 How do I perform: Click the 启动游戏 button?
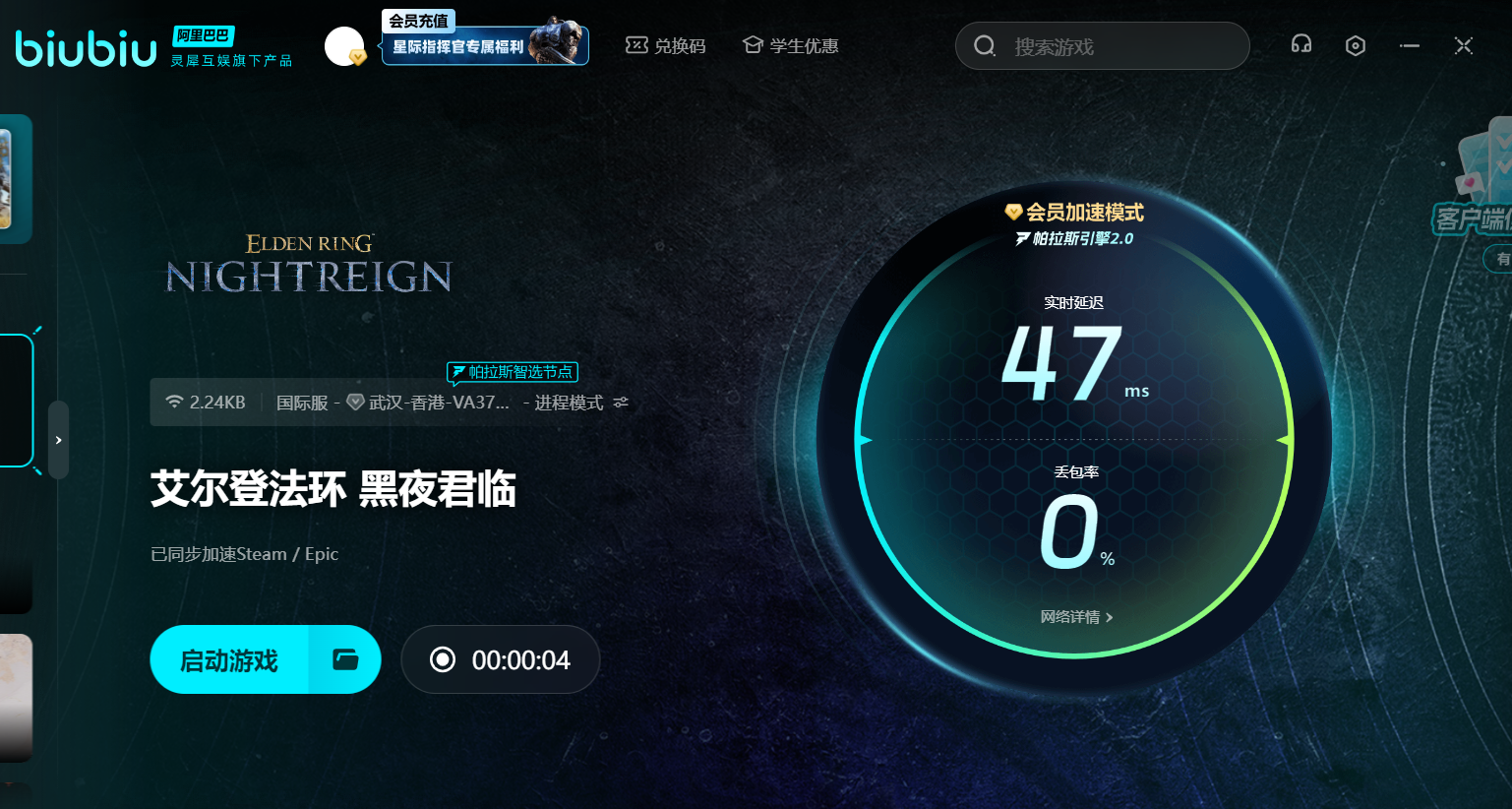229,659
